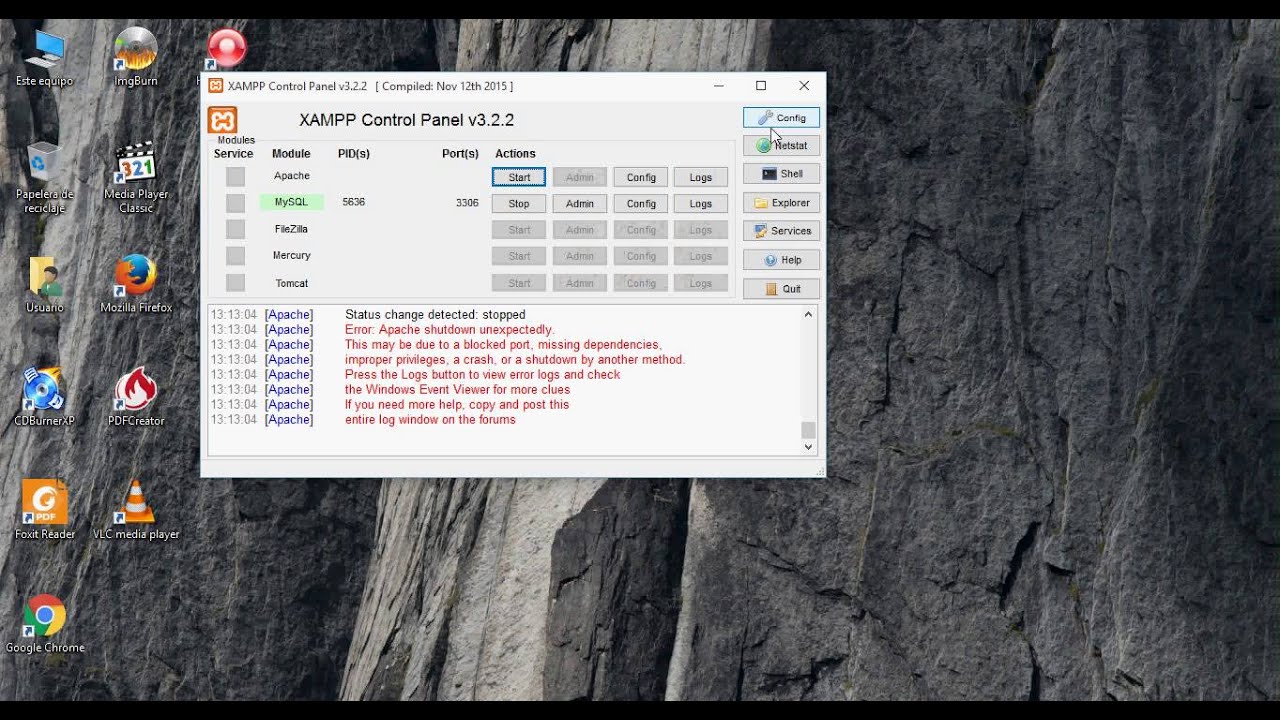Minimize the XAMPP Control Panel window

pos(719,86)
